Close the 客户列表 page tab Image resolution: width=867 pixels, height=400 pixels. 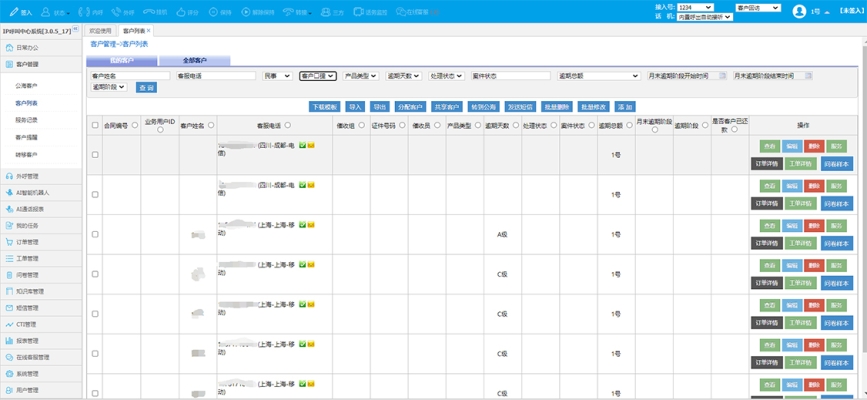149,31
